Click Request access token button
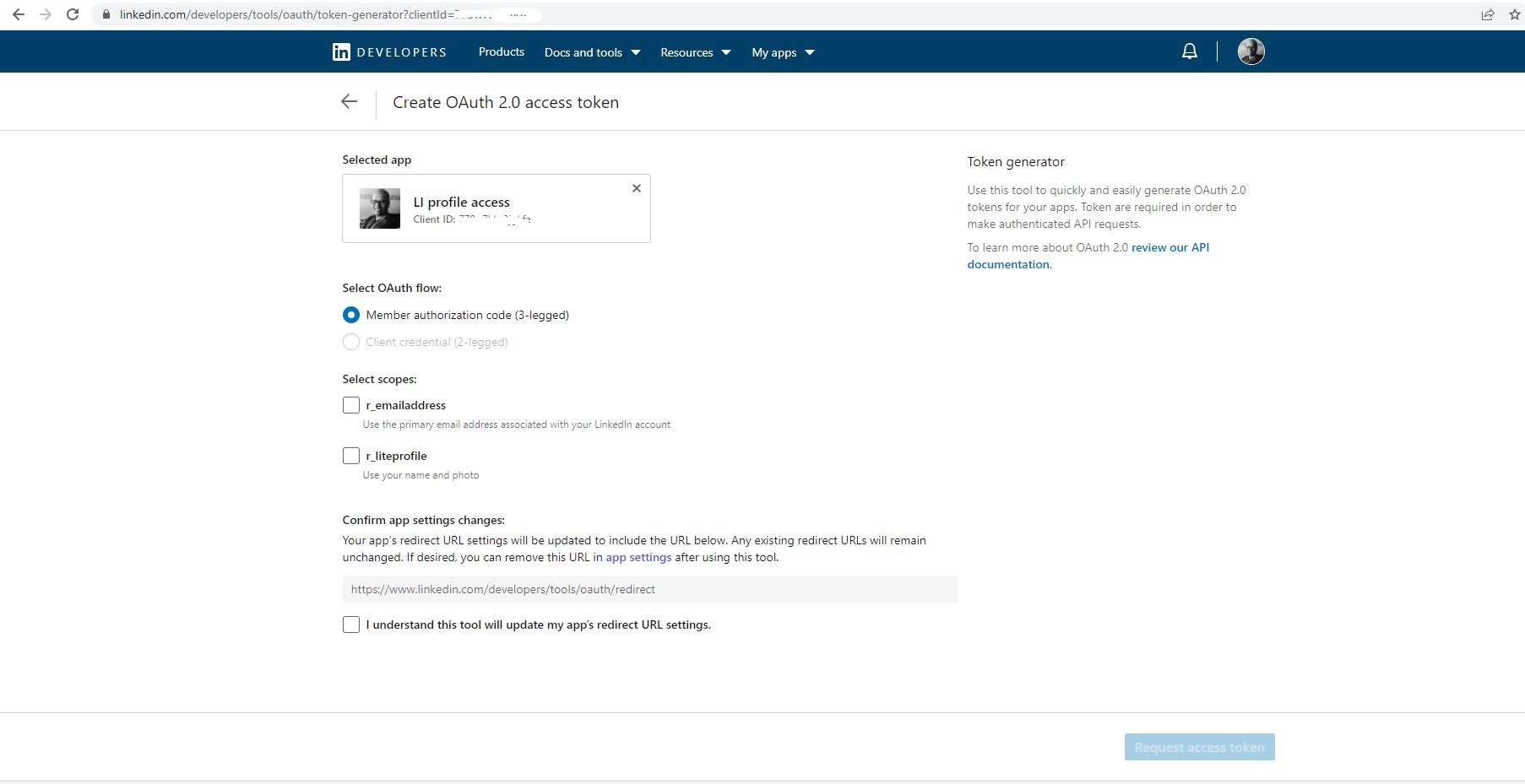1525x784 pixels. 1199,747
